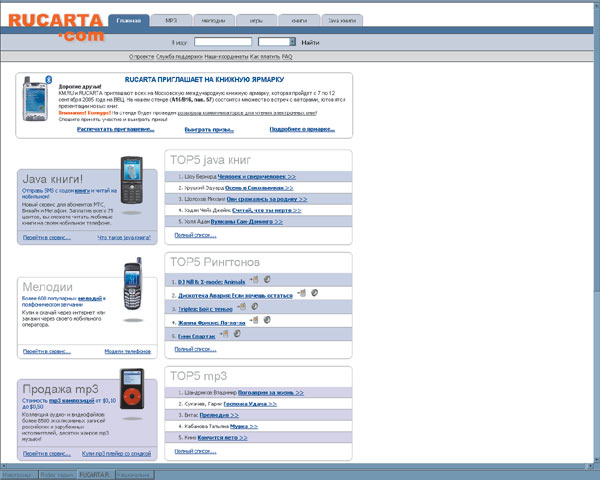Screen dimensions: 600x480
Task: Click the vertical scrollbar on the right
Action: click(x=597, y=232)
